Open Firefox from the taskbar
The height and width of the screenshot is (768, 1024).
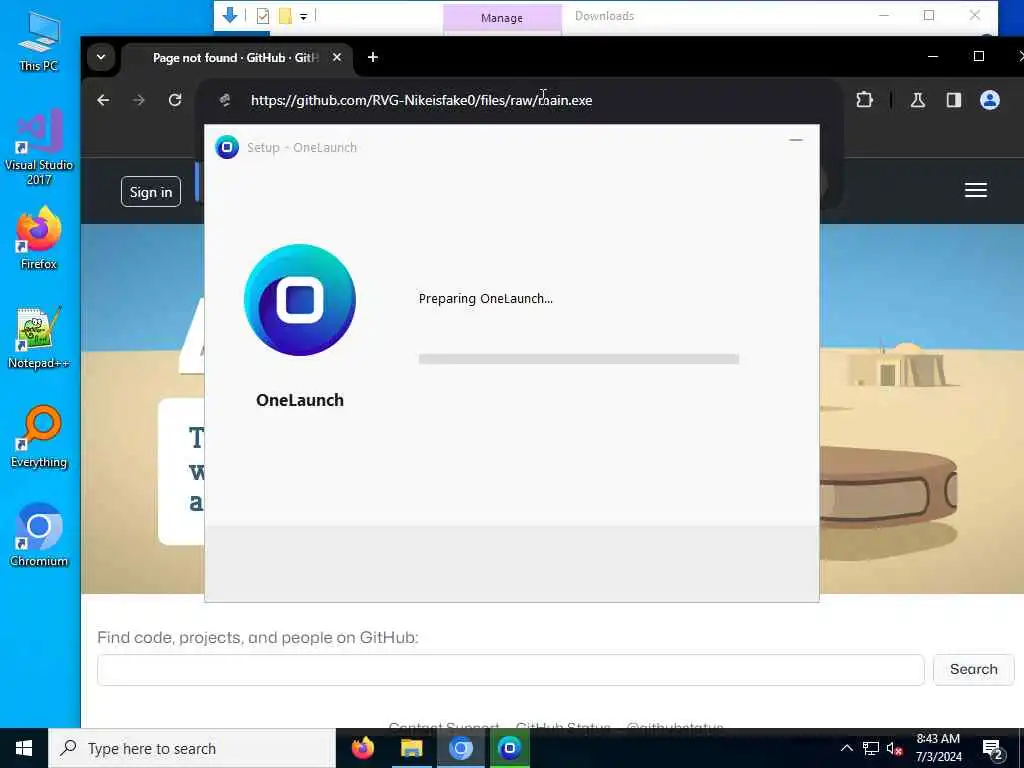363,748
